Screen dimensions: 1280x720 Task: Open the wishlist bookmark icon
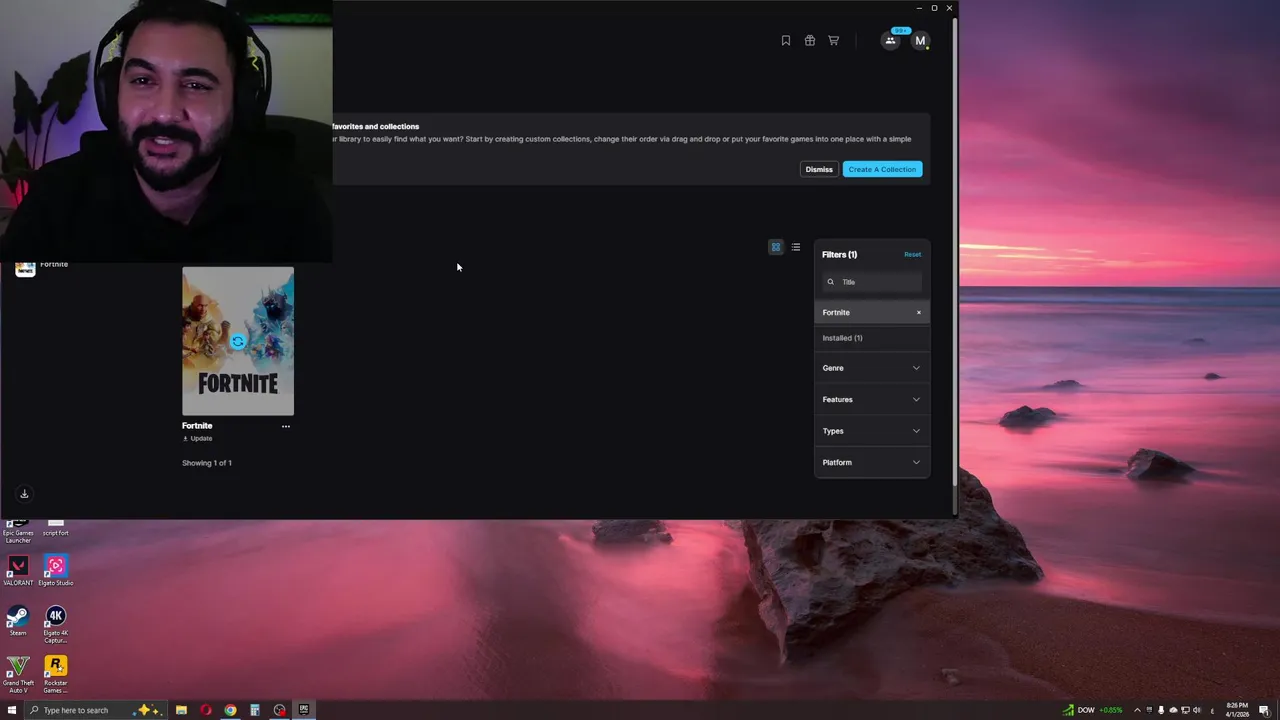click(786, 41)
